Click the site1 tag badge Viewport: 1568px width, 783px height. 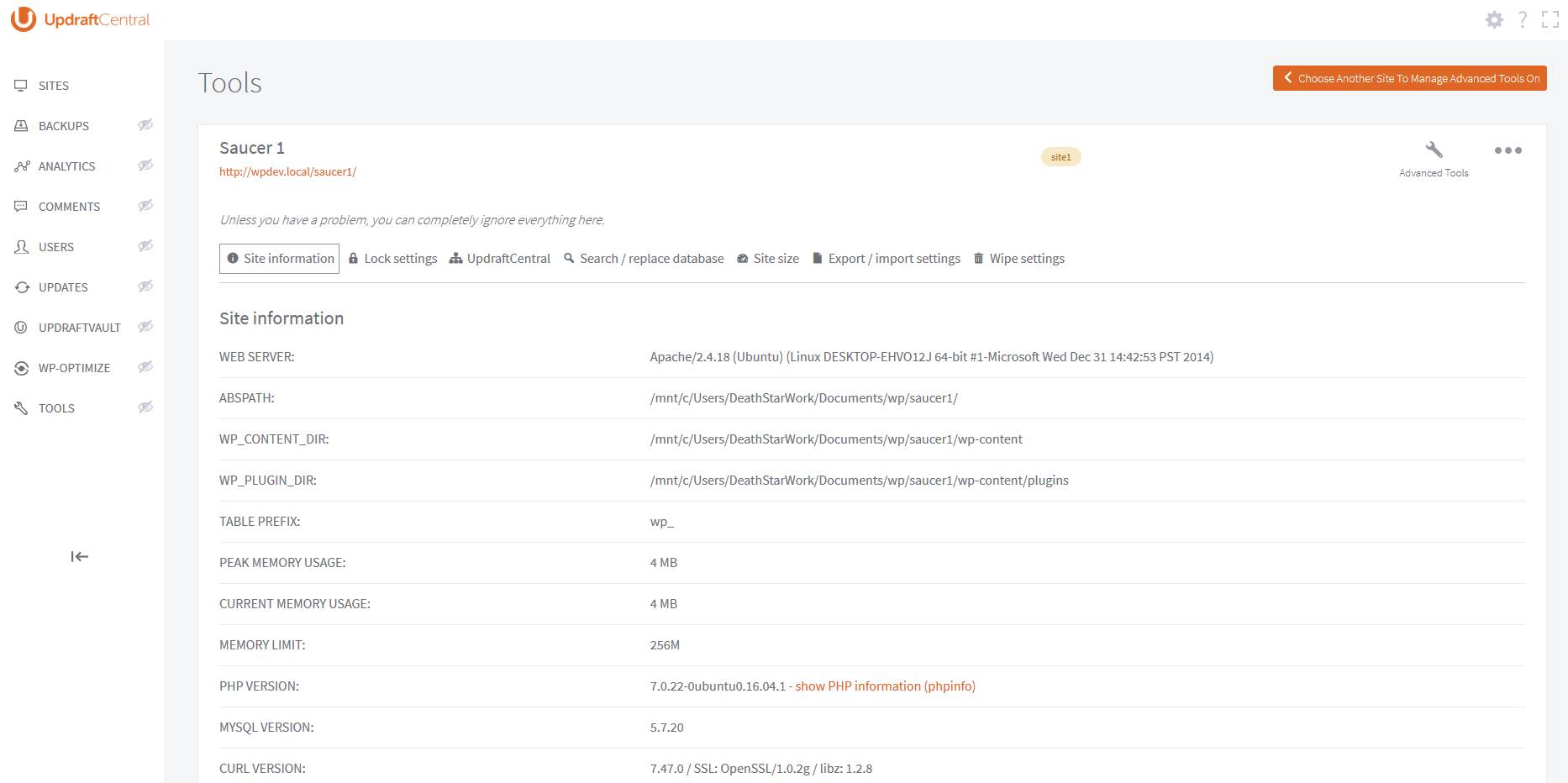(x=1060, y=157)
